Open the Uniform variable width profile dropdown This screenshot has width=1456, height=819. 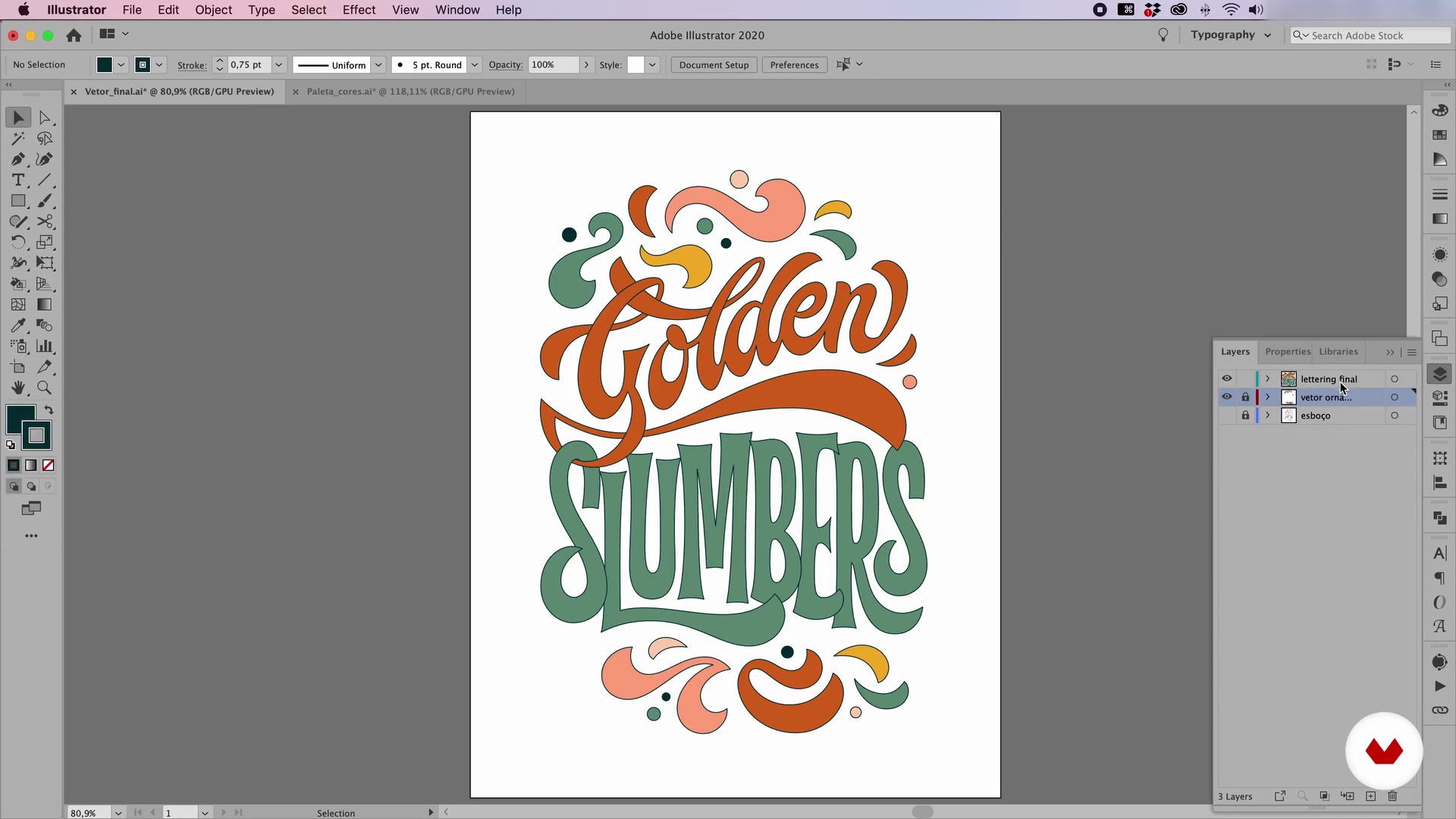(378, 64)
